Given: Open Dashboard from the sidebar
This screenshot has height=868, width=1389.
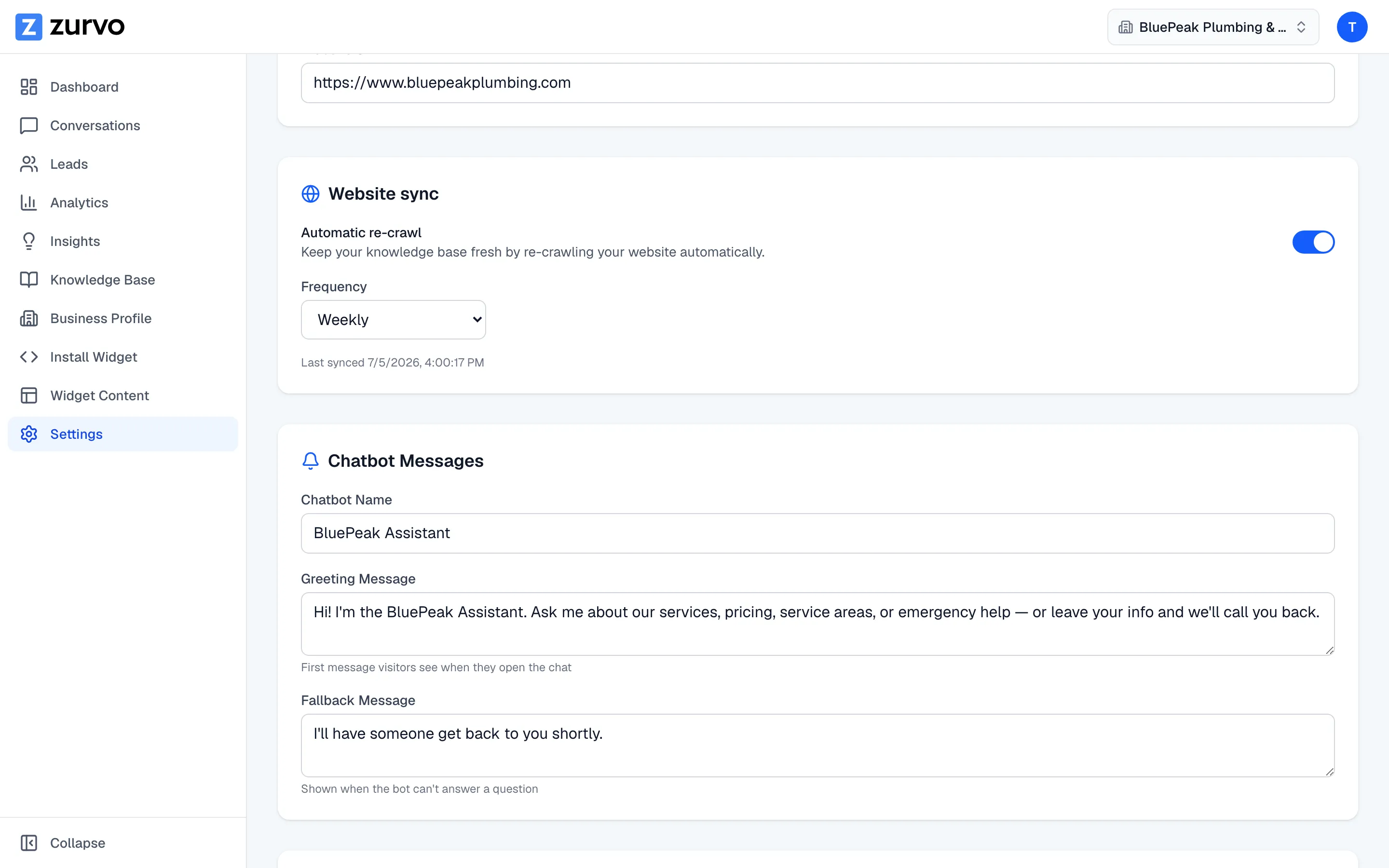Looking at the screenshot, I should (123, 87).
